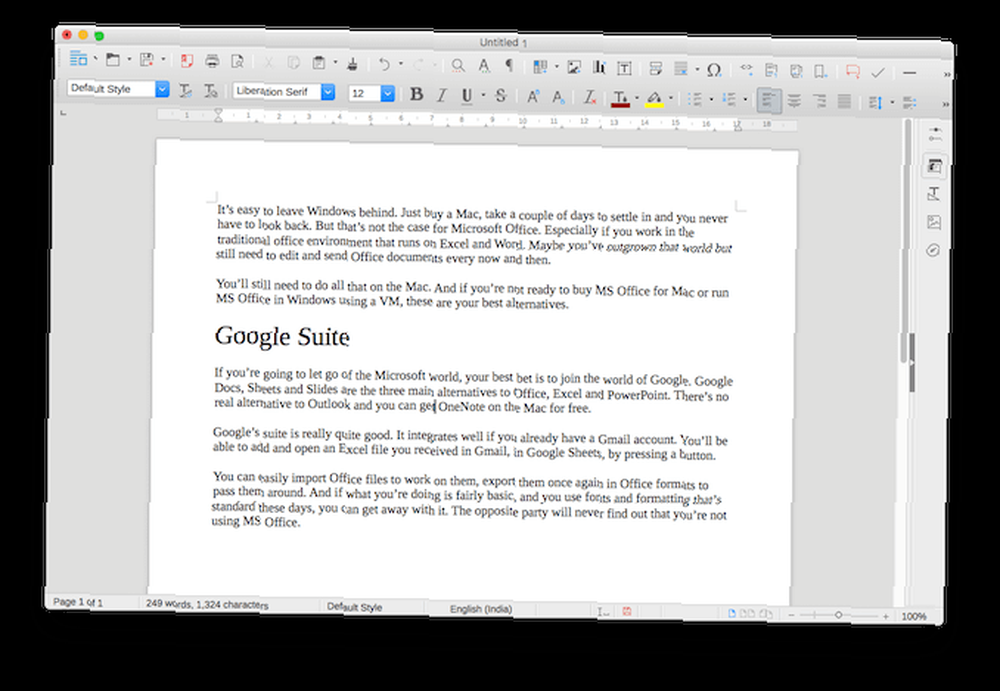Screen dimensions: 1000x691
Task: Click the Paste clipboard icon
Action: pyautogui.click(x=319, y=63)
